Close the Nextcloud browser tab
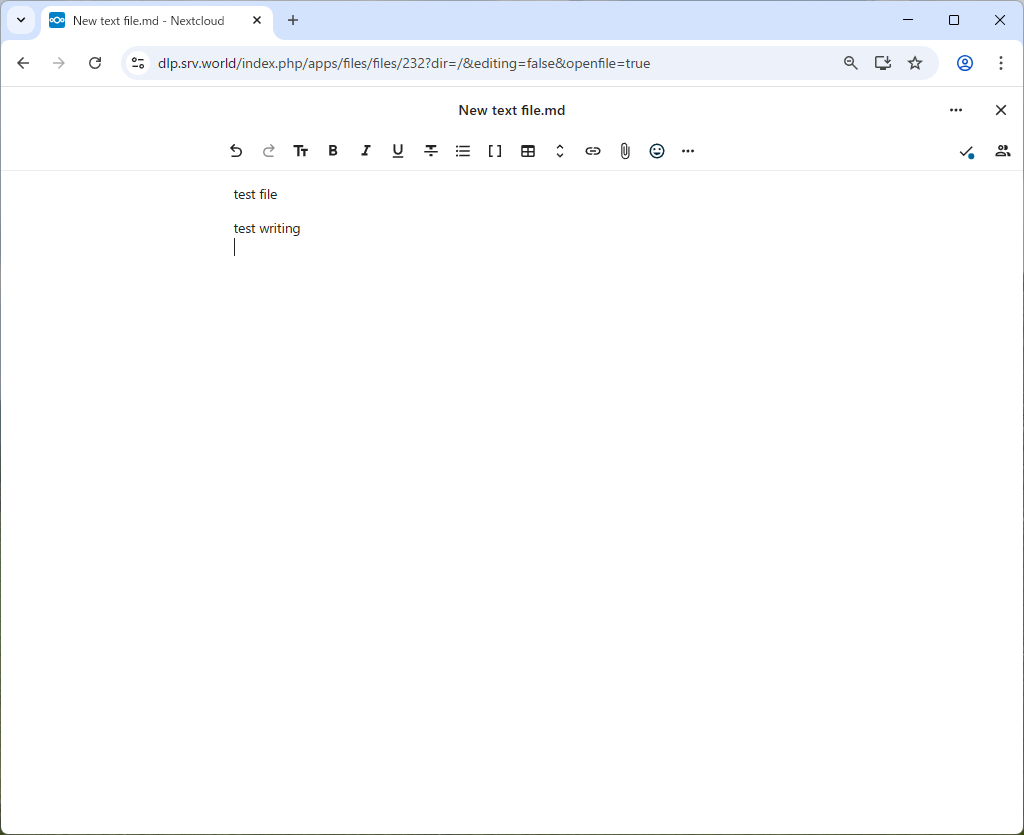Screen dimensions: 1024x835 tap(257, 20)
